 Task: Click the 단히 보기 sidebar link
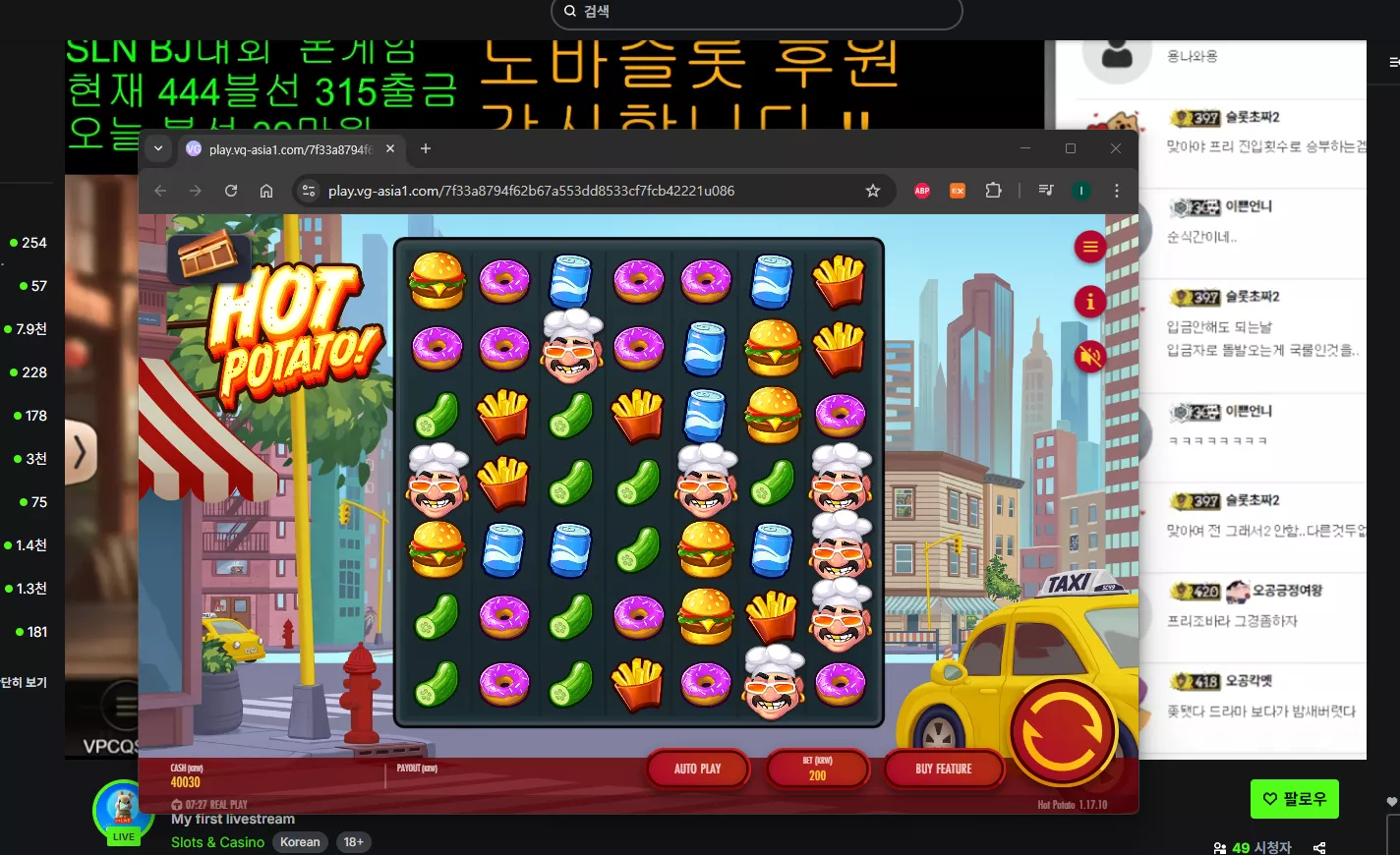click(x=24, y=682)
